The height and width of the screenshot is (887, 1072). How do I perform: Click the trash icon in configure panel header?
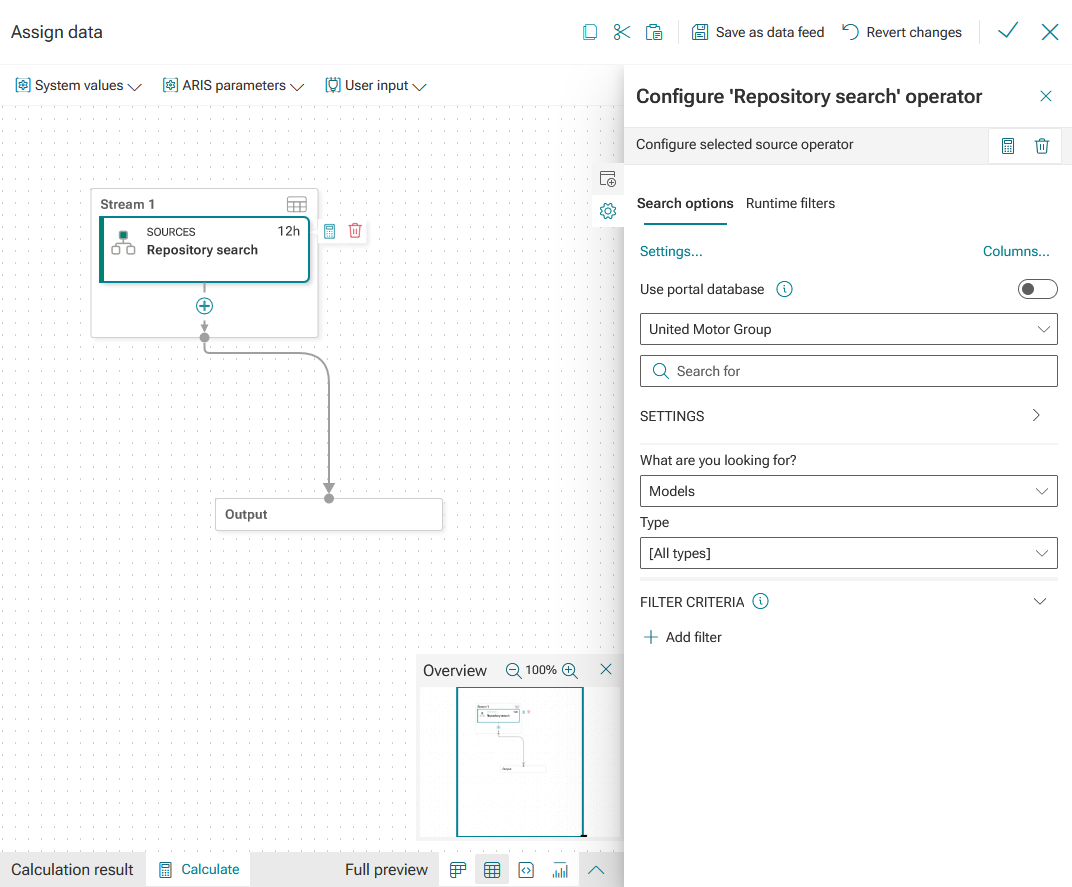[x=1041, y=146]
